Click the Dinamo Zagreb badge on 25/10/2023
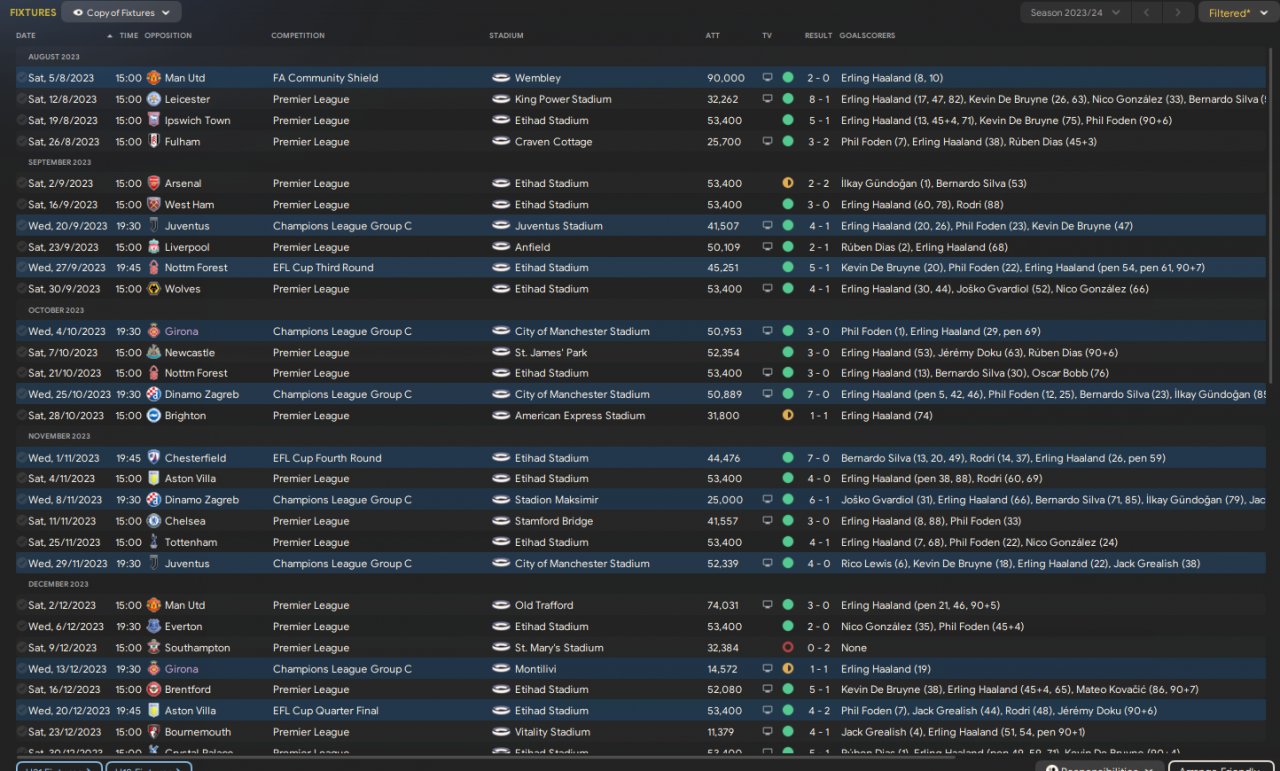This screenshot has width=1280, height=771. (x=153, y=395)
